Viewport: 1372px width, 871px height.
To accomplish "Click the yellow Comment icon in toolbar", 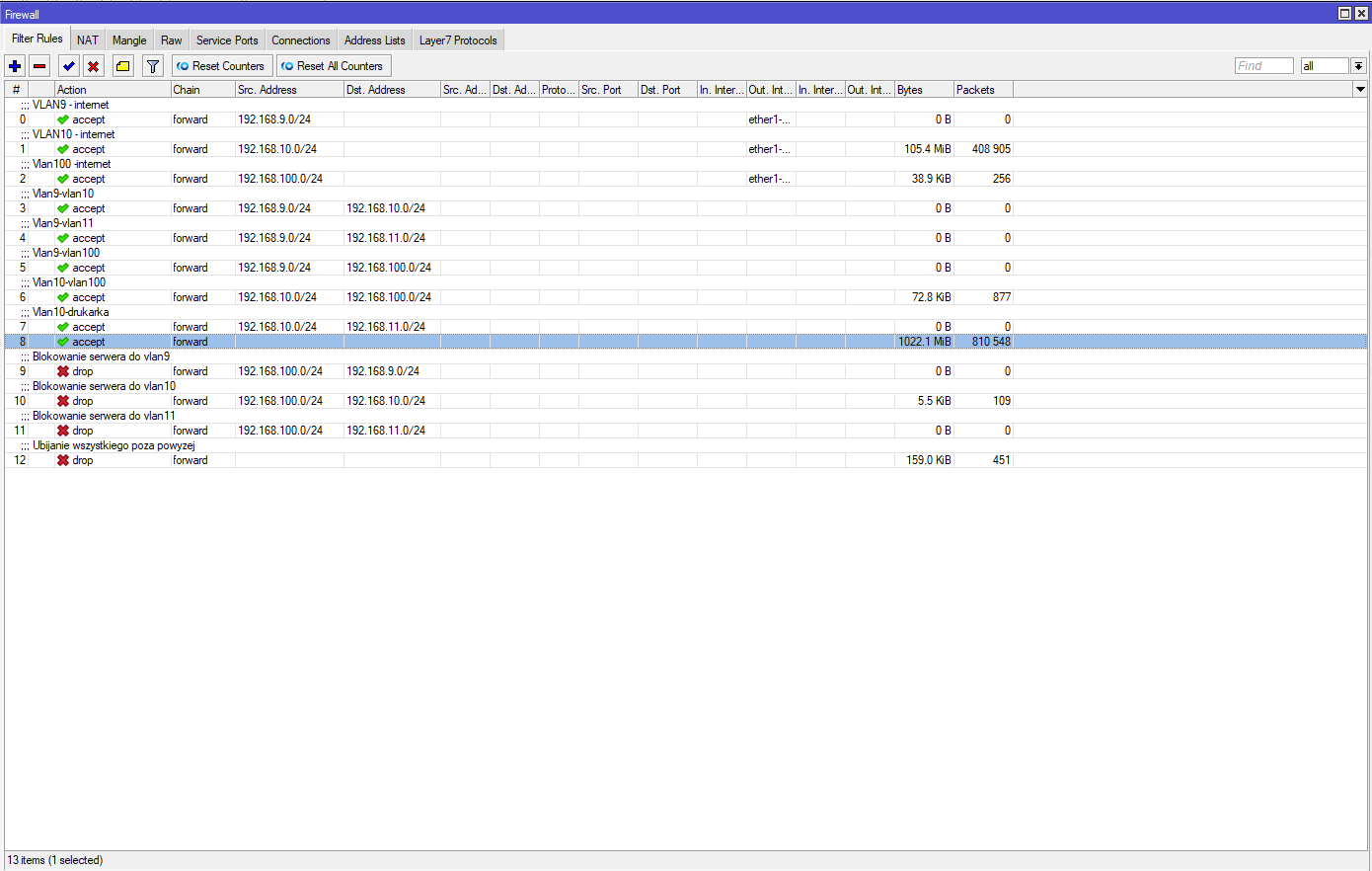I will point(122,66).
